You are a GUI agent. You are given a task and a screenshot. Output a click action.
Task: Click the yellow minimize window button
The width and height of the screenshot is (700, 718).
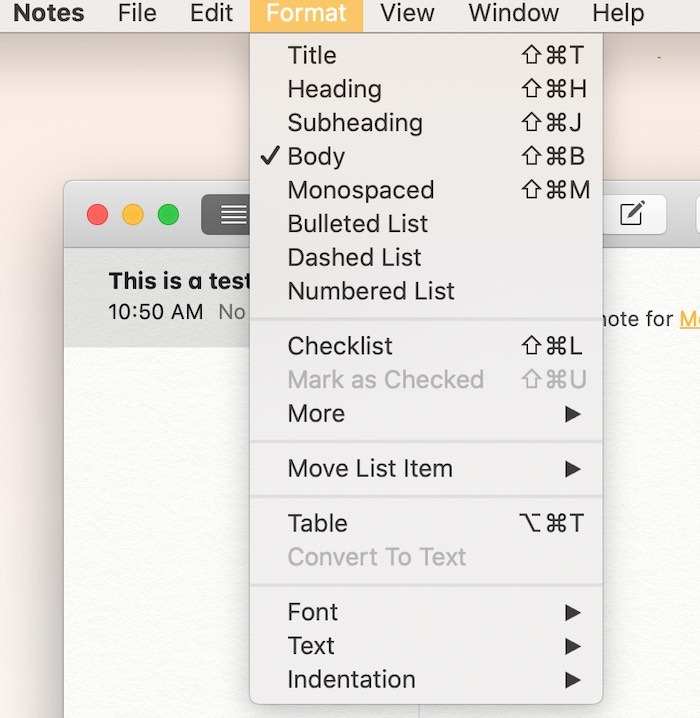tap(133, 214)
